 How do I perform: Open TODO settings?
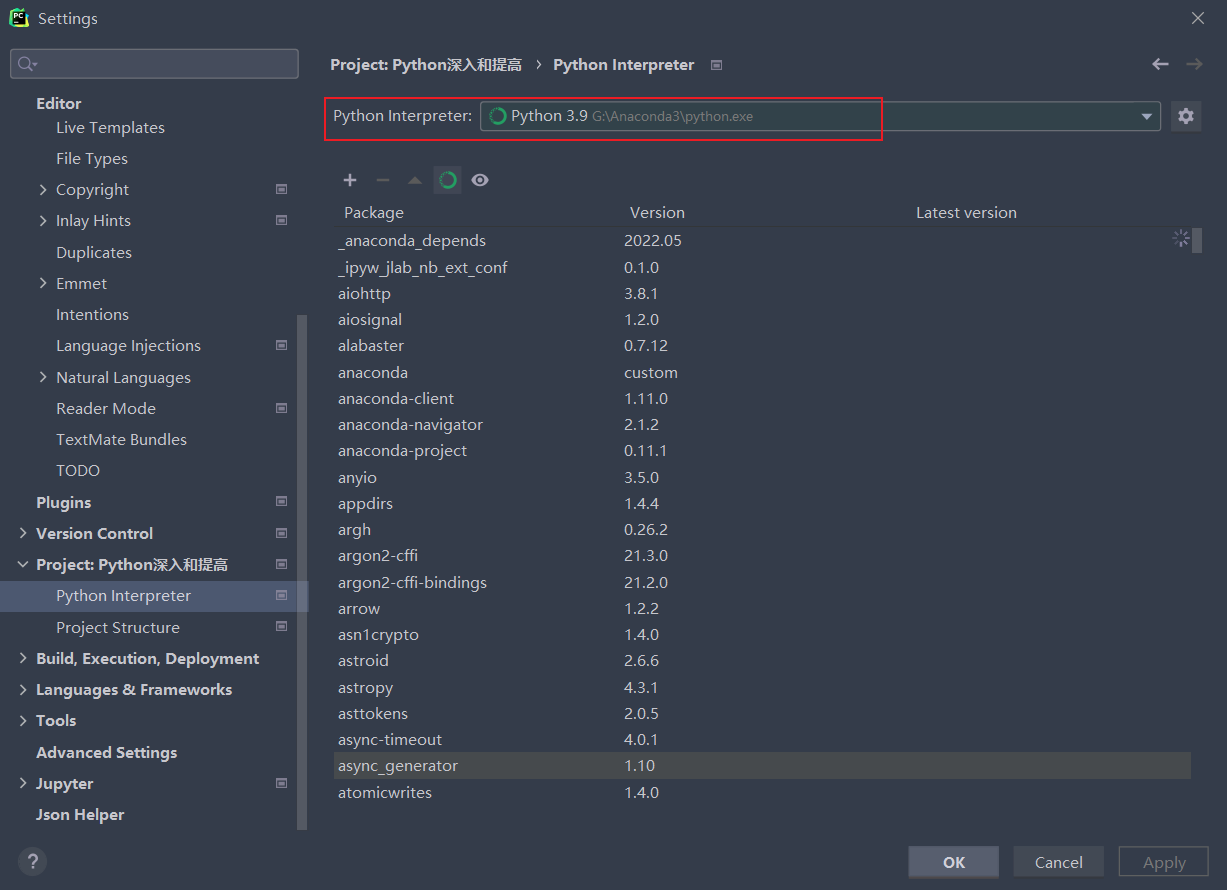(x=78, y=470)
